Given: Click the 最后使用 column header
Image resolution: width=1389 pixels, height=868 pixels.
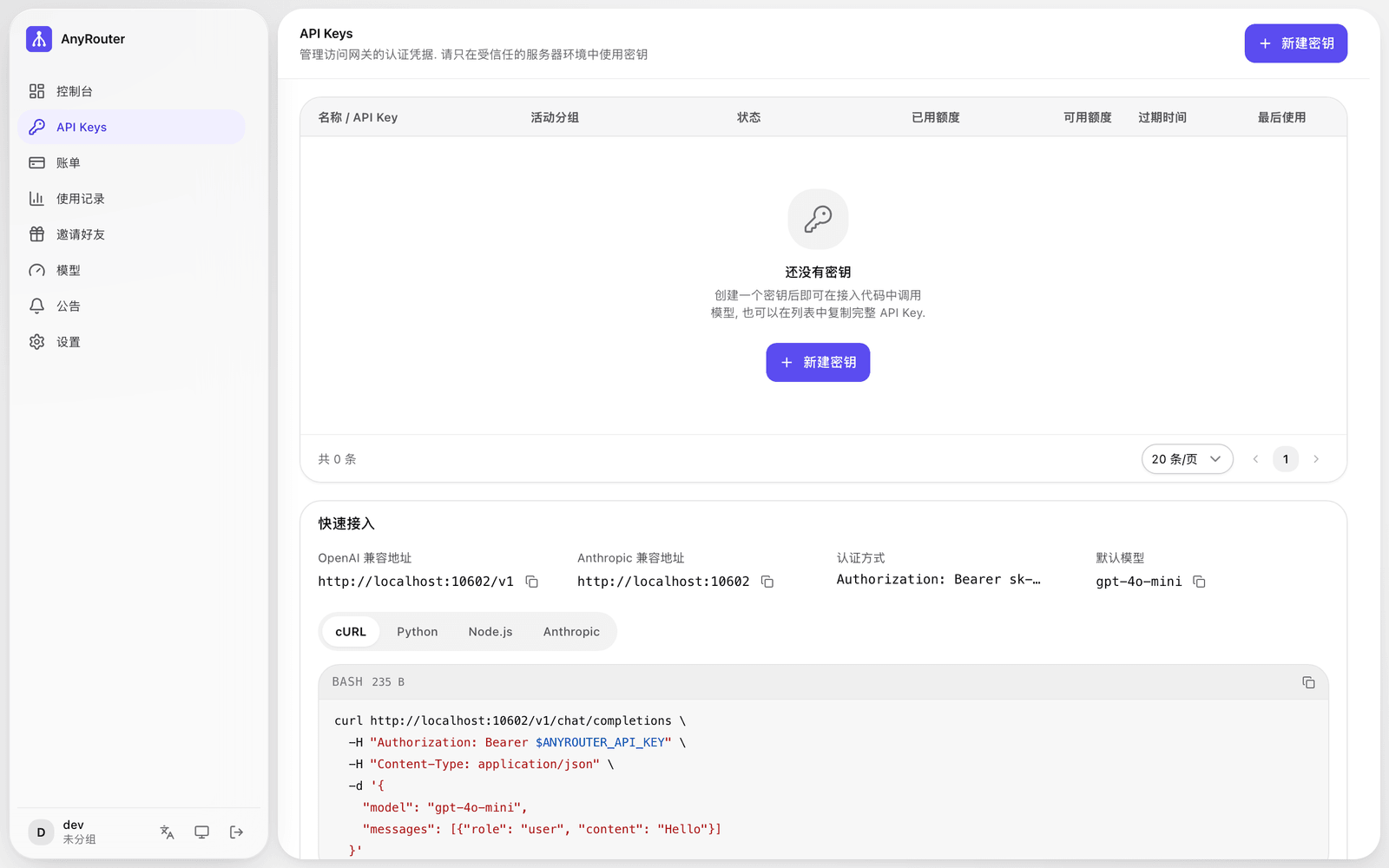Looking at the screenshot, I should (x=1282, y=117).
